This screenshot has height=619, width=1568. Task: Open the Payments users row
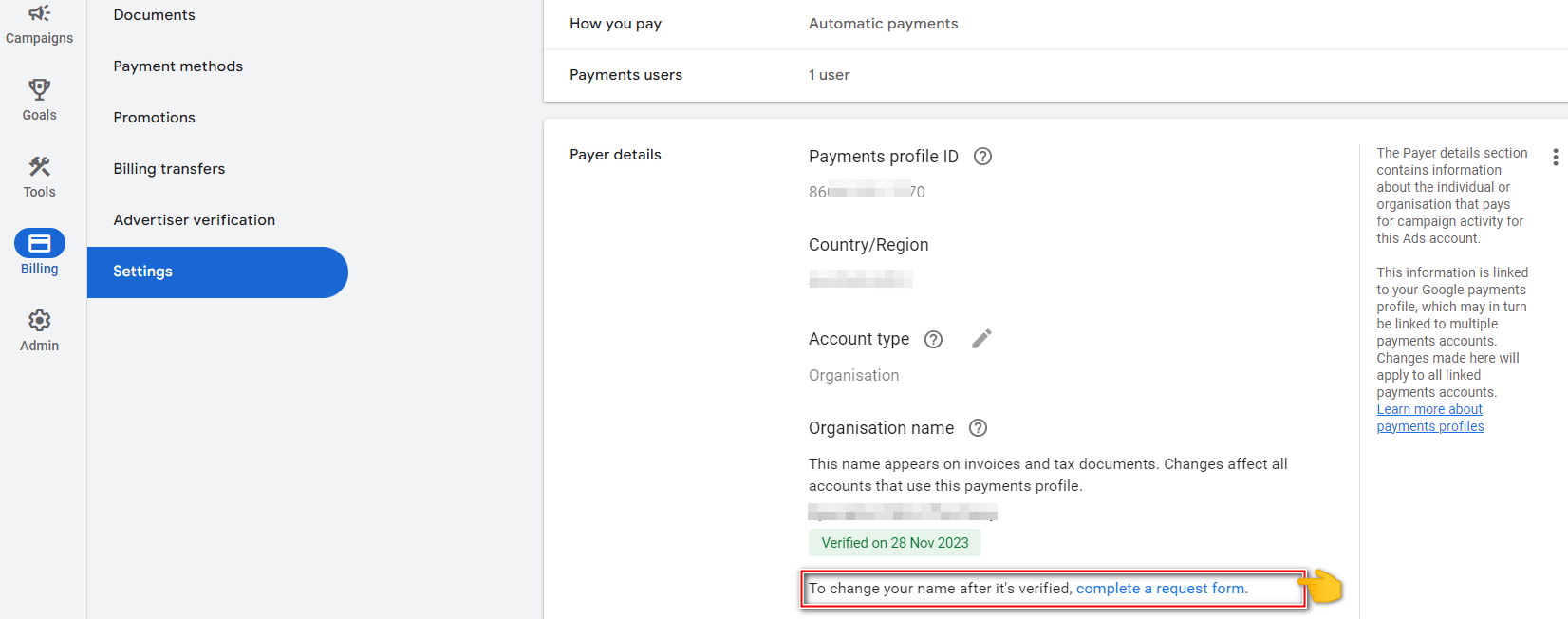click(1055, 75)
